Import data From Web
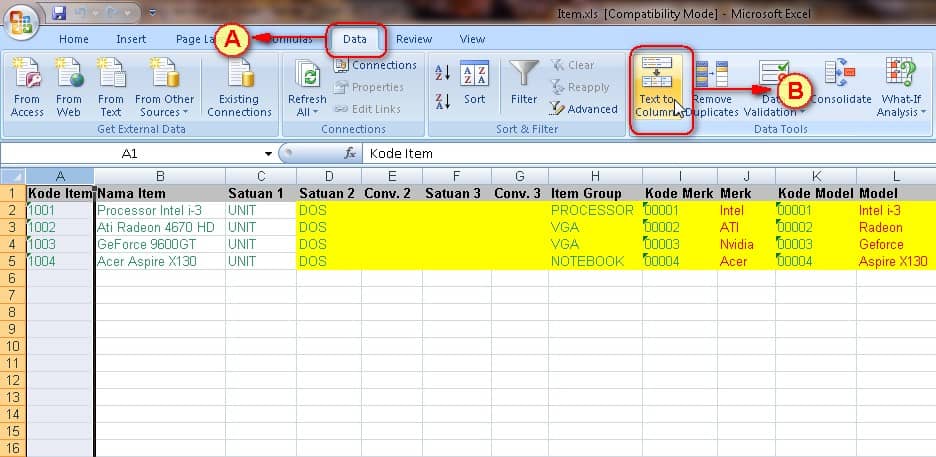The image size is (936, 457). point(69,87)
